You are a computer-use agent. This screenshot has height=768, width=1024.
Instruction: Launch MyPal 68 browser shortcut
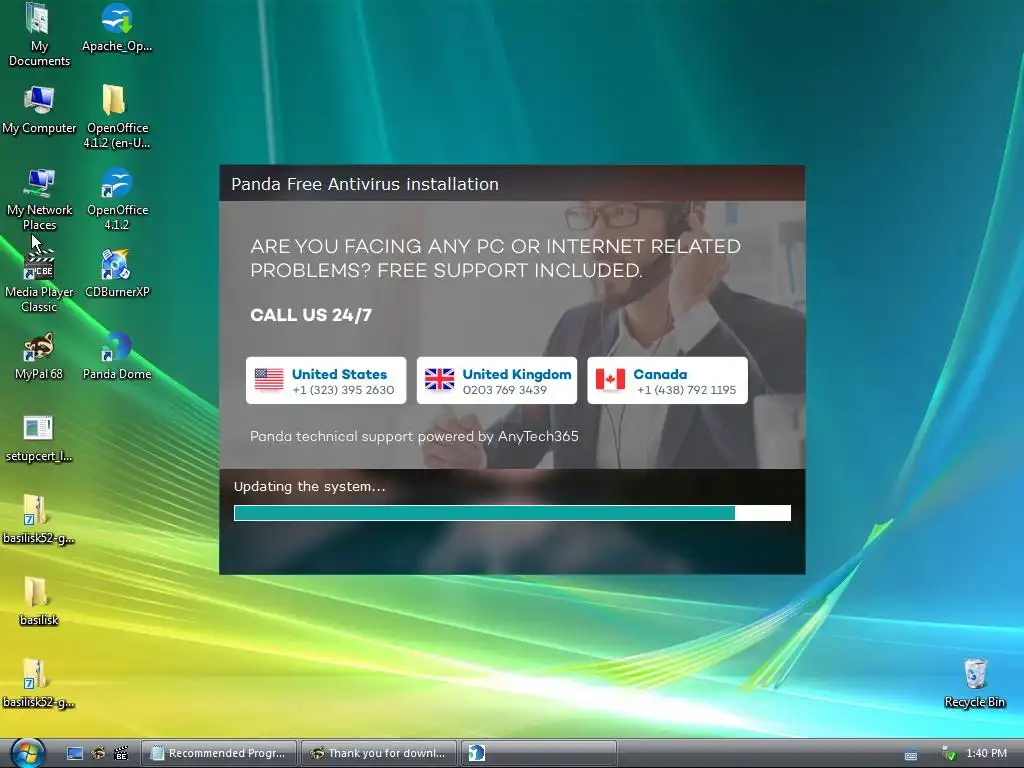click(39, 355)
